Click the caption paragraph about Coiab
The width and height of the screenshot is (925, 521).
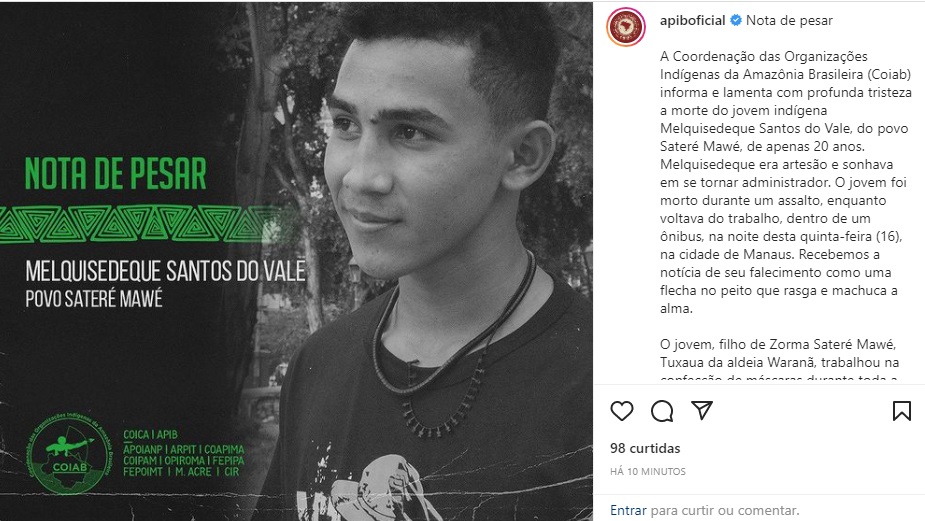786,182
